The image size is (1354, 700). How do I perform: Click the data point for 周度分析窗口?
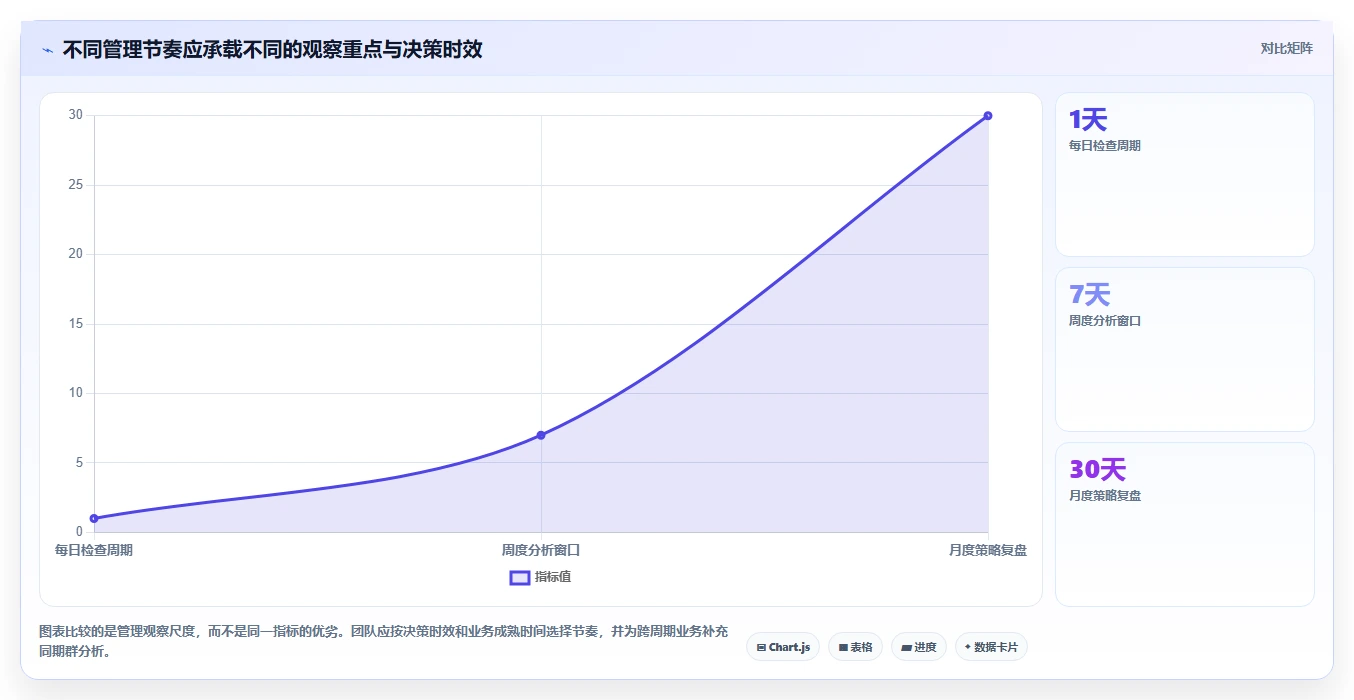[541, 435]
